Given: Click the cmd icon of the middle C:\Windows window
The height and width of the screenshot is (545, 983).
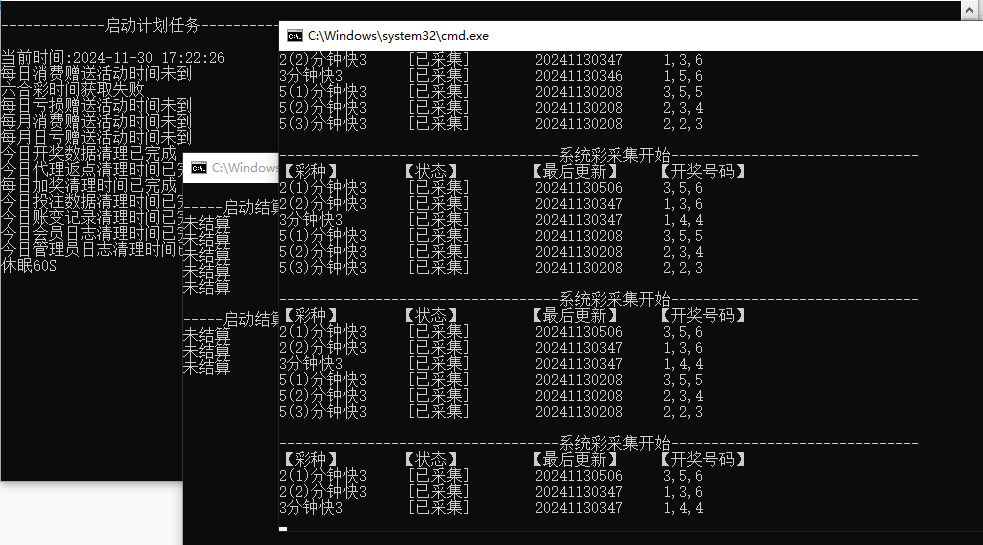Looking at the screenshot, I should pyautogui.click(x=199, y=168).
